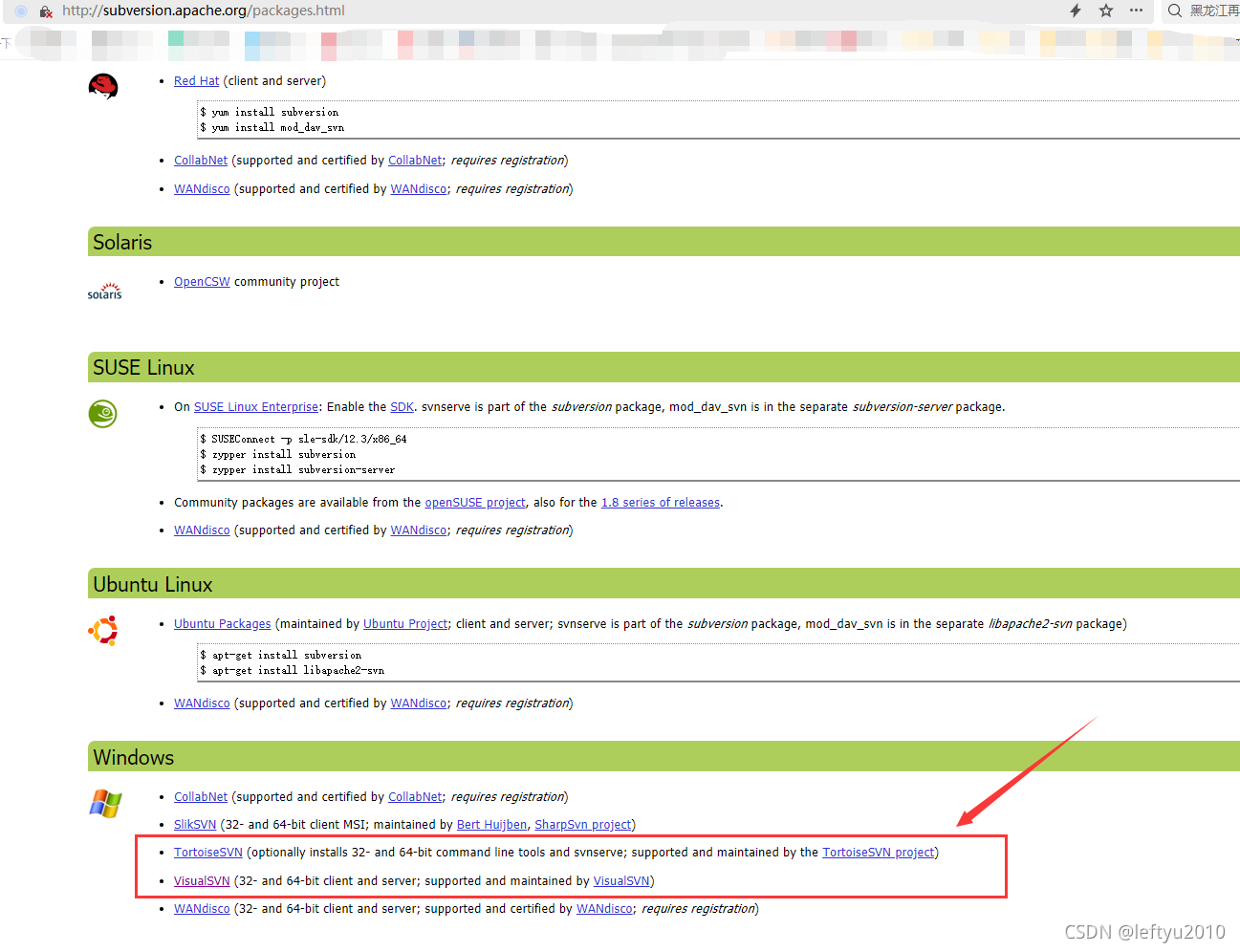Open the three-dots more menu
The height and width of the screenshot is (952, 1240).
[x=1136, y=11]
